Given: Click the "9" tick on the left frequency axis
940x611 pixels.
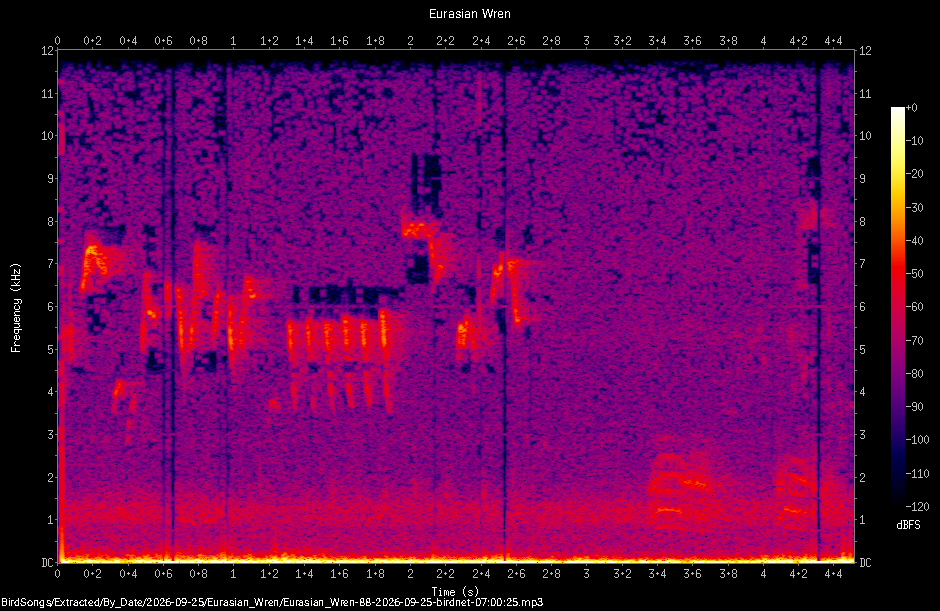Looking at the screenshot, I should 50,179.
